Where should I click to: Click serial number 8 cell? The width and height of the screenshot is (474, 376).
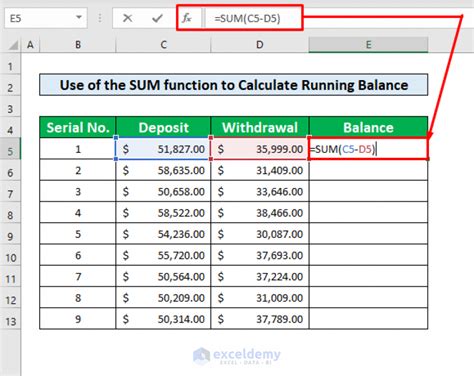tap(78, 298)
